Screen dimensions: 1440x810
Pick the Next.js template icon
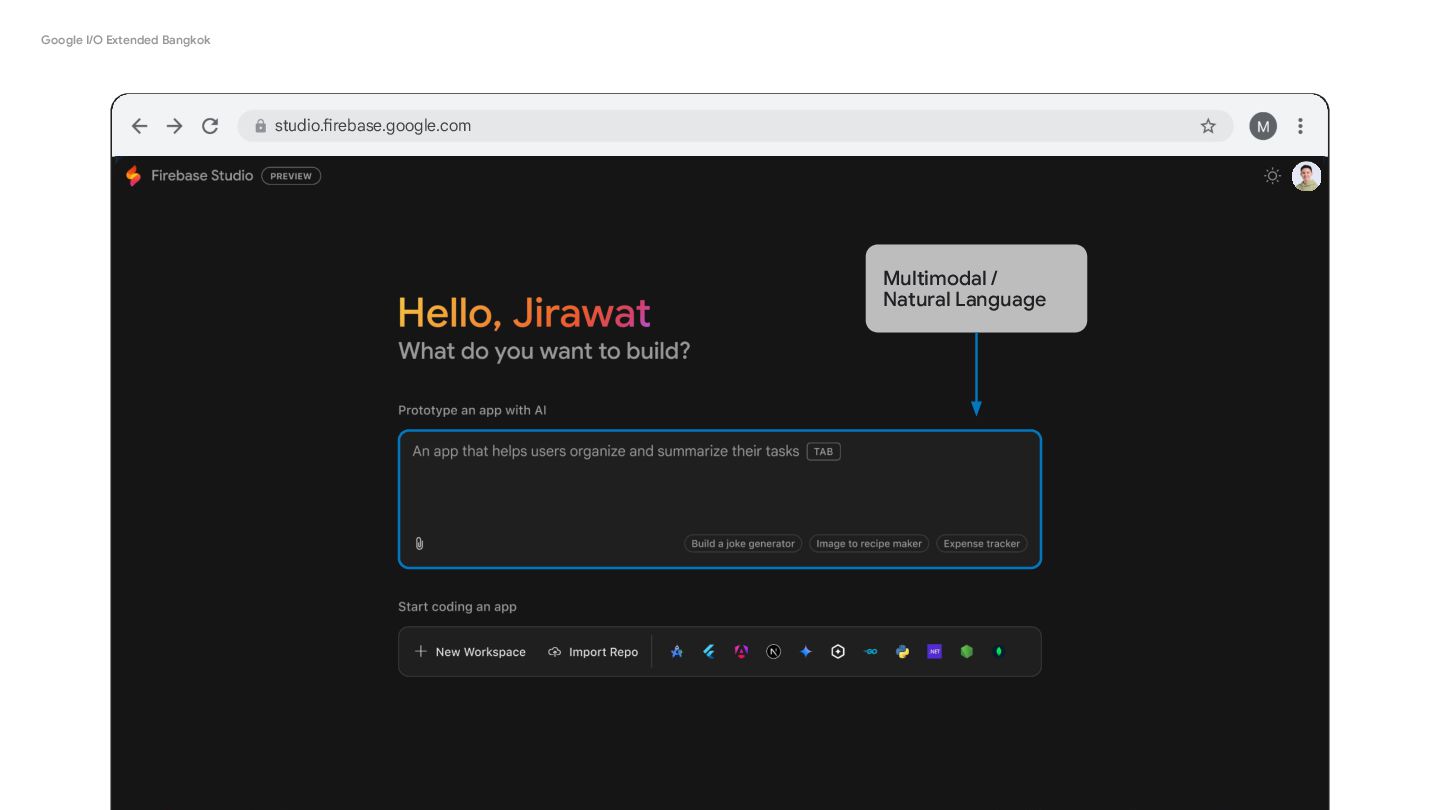[773, 652]
